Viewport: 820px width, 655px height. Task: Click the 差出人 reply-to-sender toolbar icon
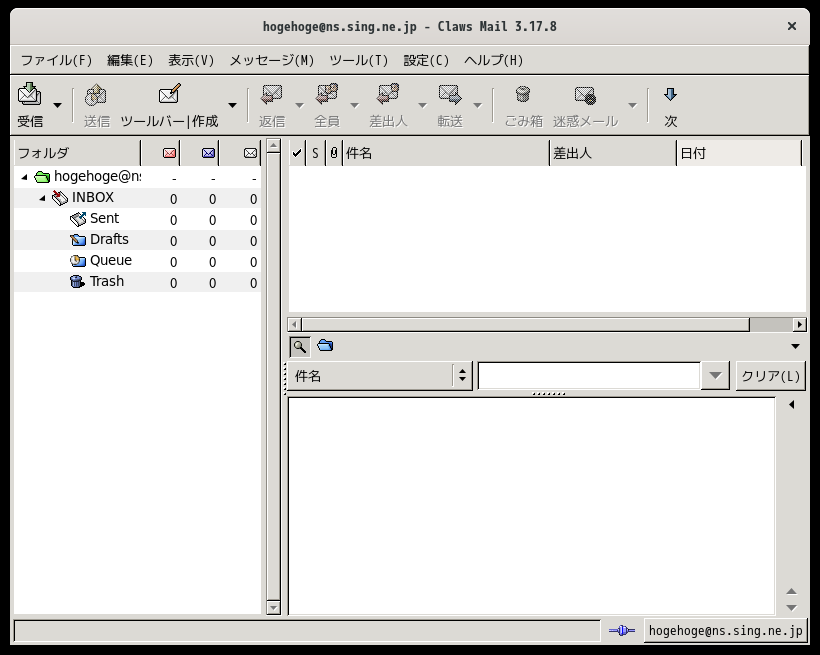click(x=388, y=95)
